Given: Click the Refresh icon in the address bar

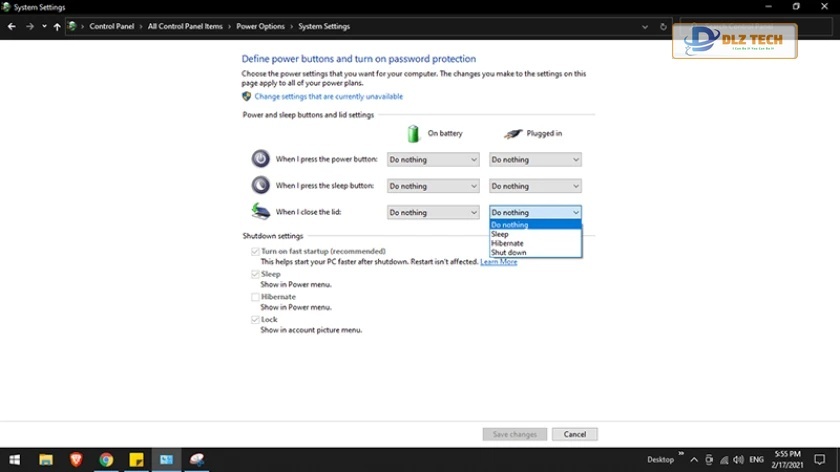Looking at the screenshot, I should tap(664, 26).
